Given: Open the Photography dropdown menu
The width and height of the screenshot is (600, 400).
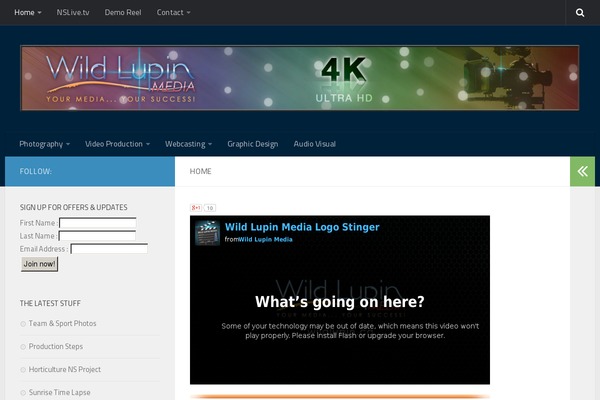Looking at the screenshot, I should tap(44, 144).
